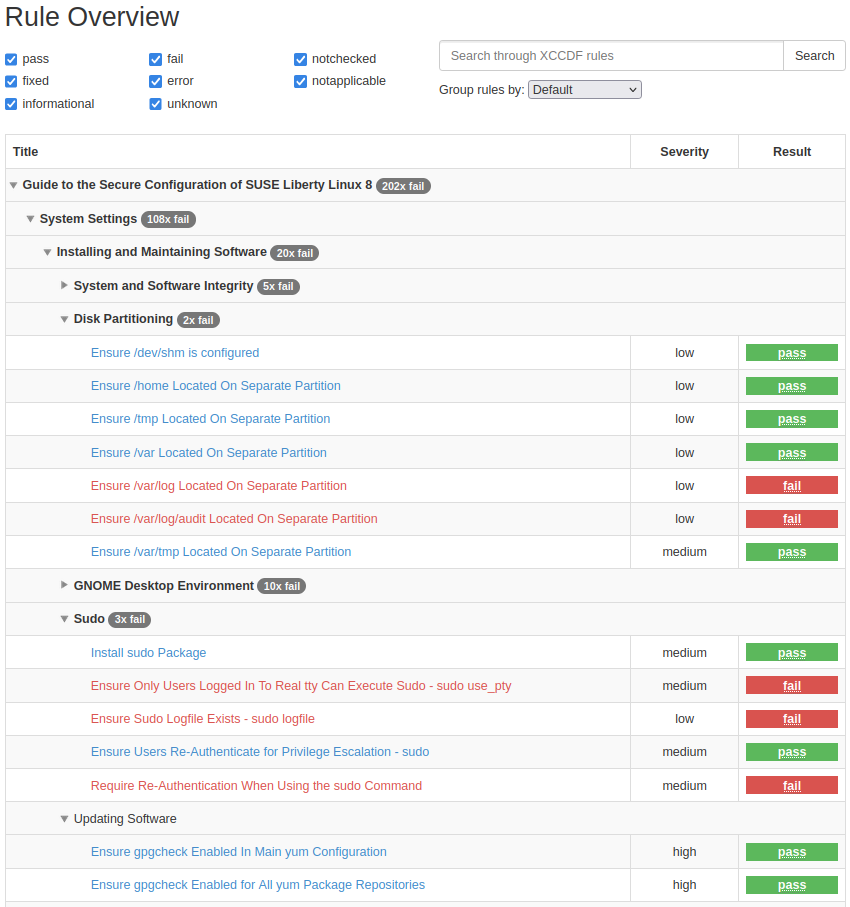Open the Group rules by dropdown

pos(584,90)
